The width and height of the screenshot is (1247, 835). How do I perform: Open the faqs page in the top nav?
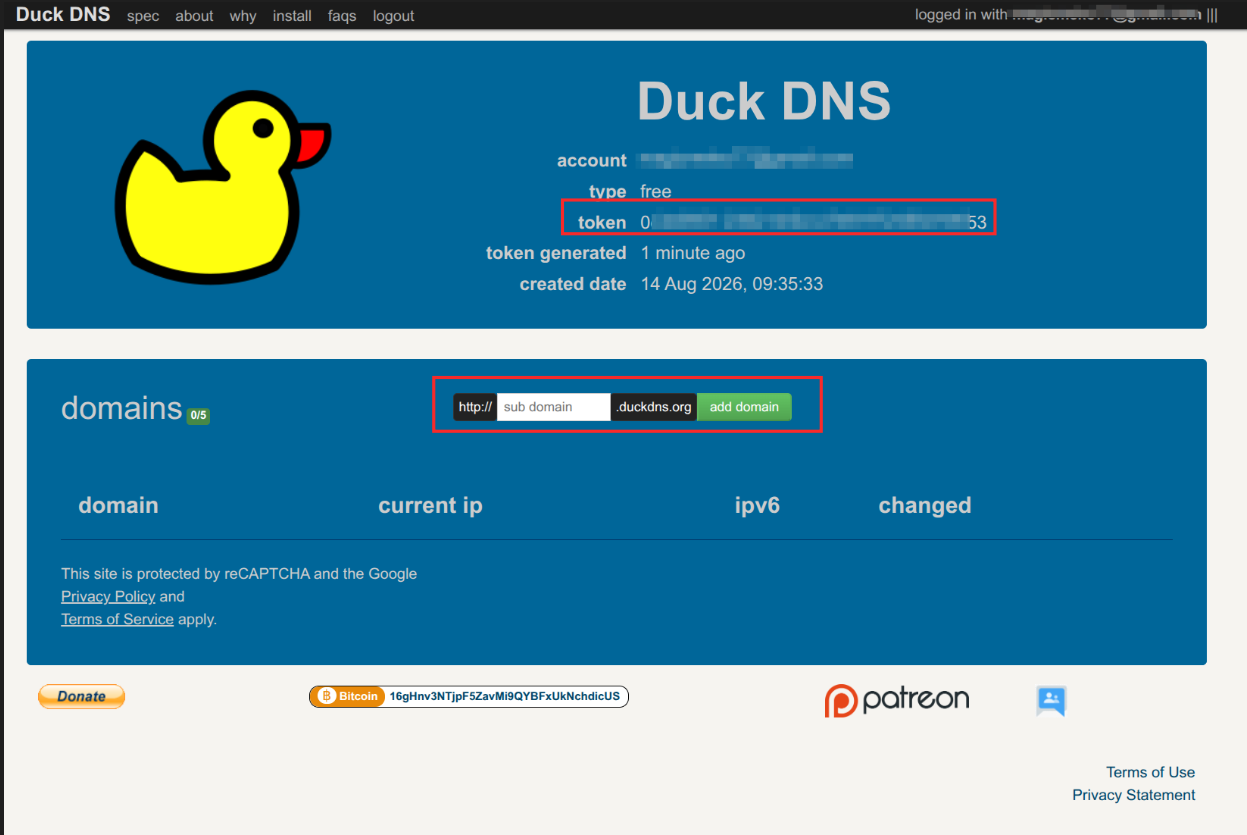point(342,16)
